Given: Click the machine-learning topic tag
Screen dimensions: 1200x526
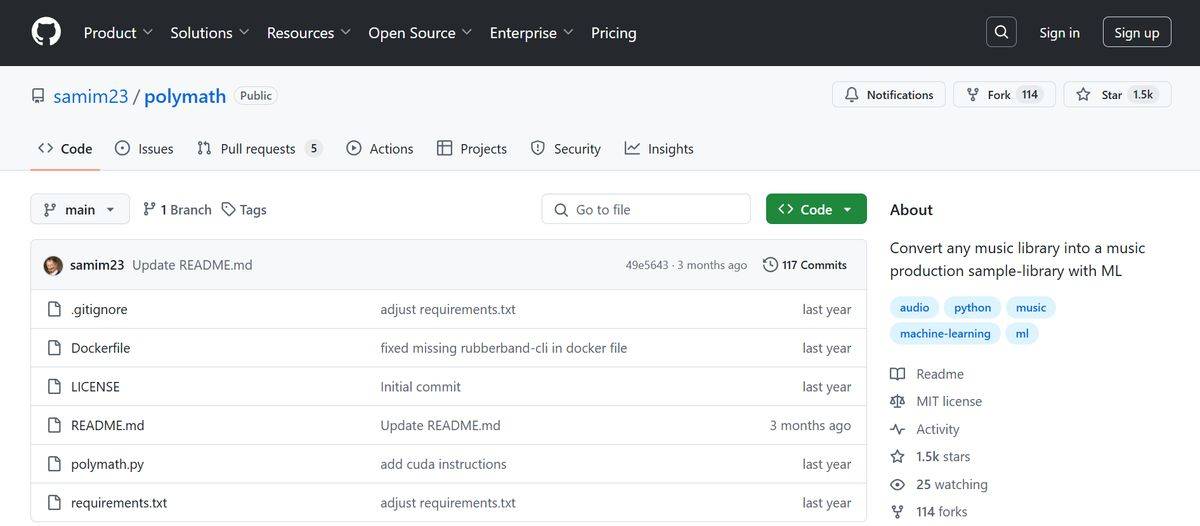Looking at the screenshot, I should pyautogui.click(x=945, y=333).
